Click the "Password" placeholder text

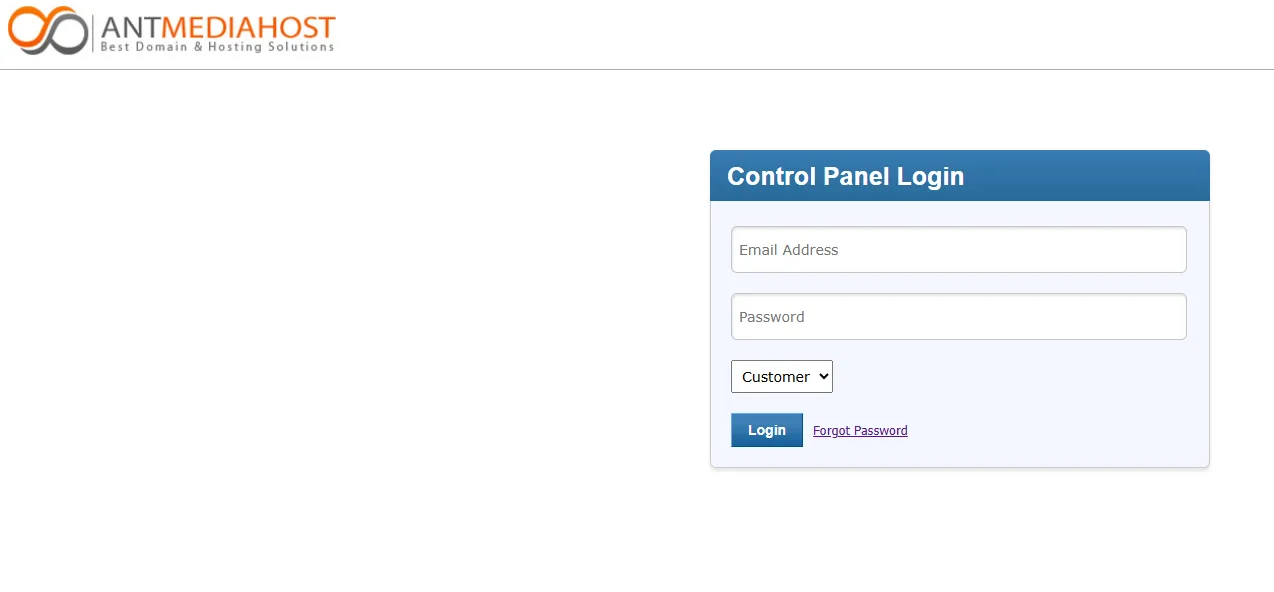[x=771, y=317]
